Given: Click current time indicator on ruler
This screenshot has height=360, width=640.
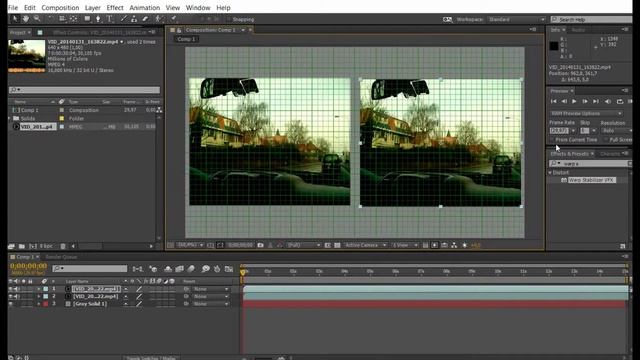Looking at the screenshot, I should click(x=243, y=272).
